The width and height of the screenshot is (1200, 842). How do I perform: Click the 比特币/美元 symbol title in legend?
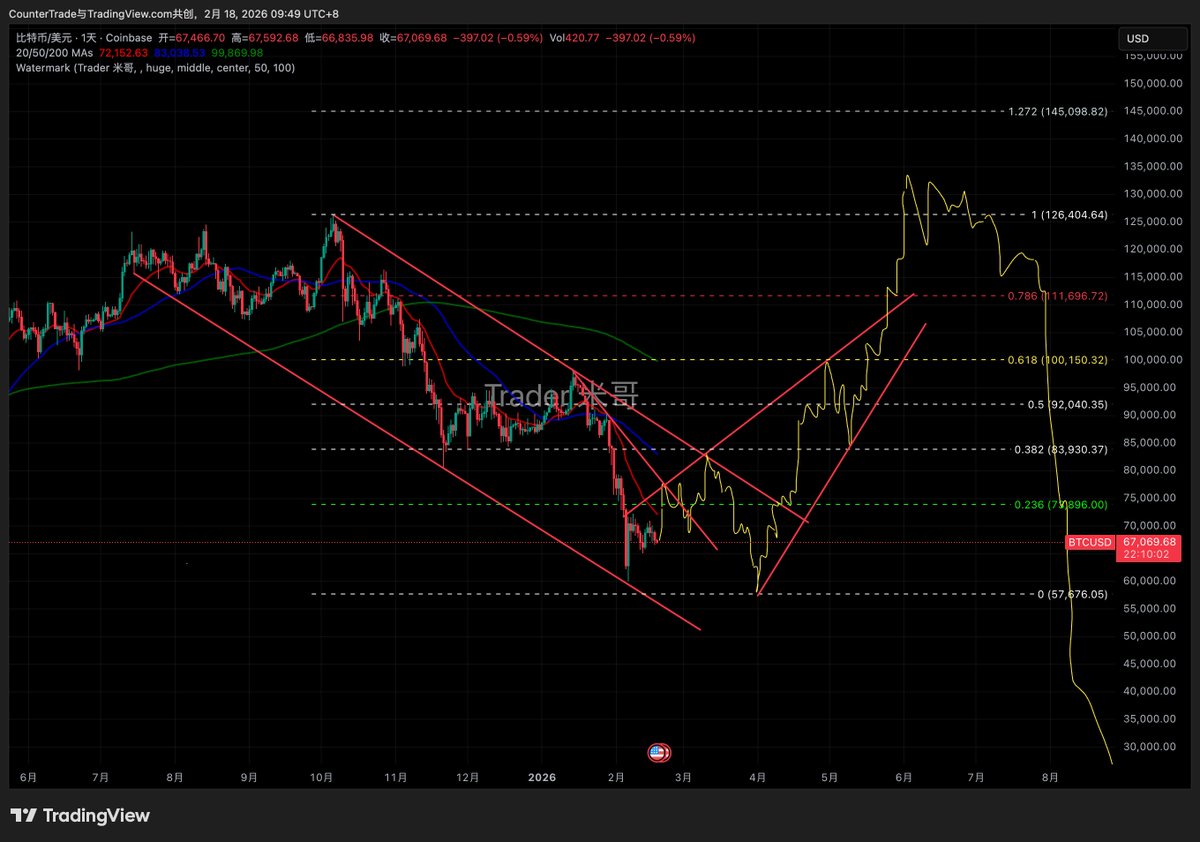(x=45, y=37)
